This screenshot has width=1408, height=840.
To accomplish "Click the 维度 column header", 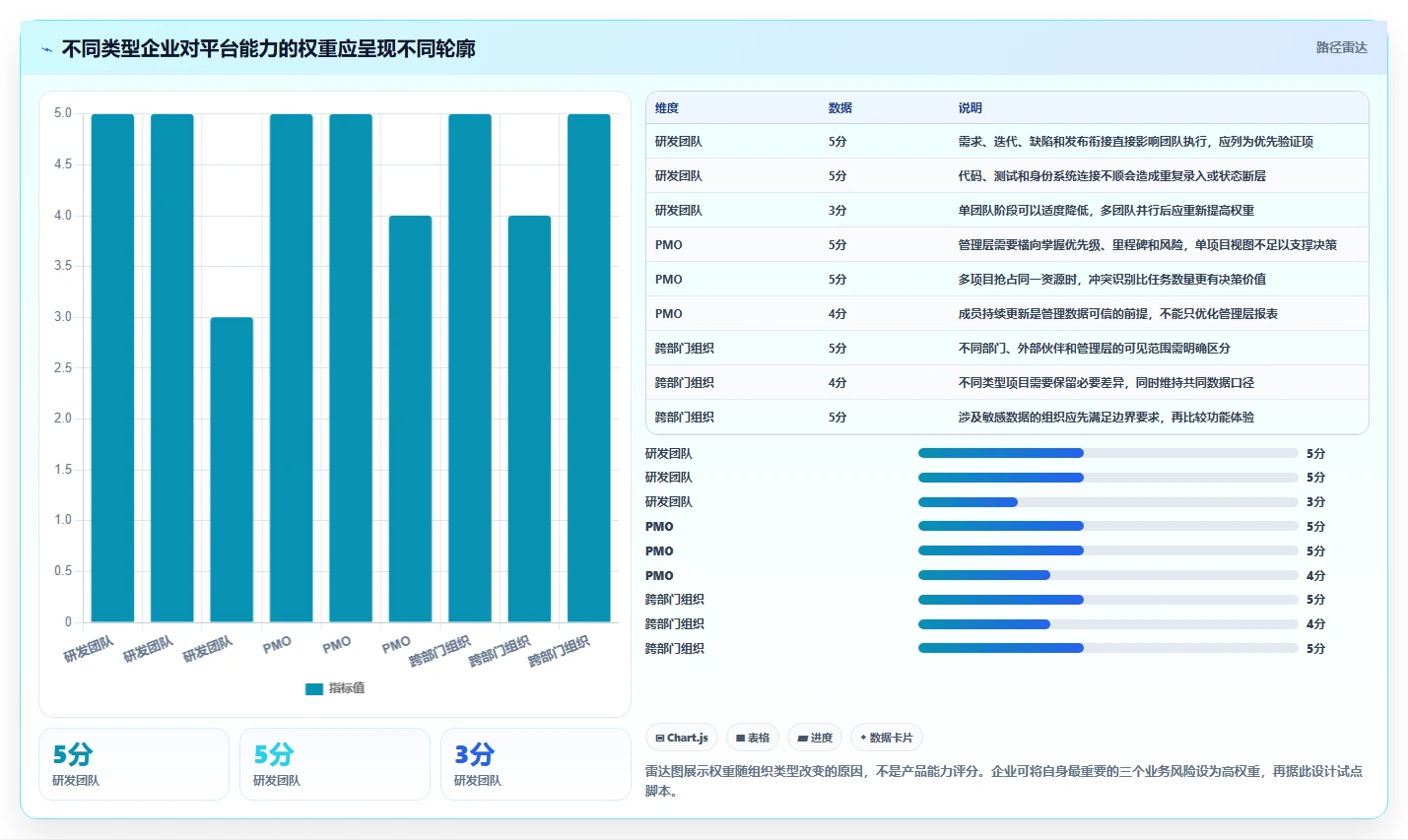I will [667, 108].
